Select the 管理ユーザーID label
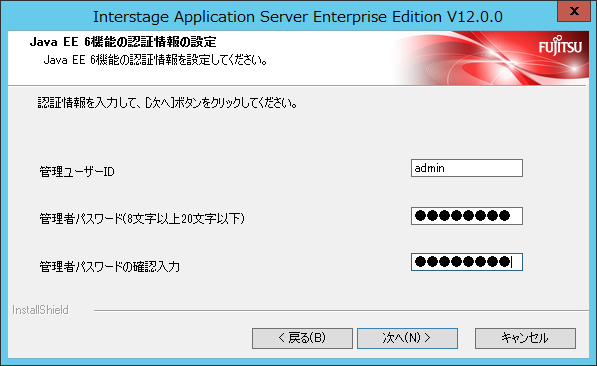 tap(77, 172)
